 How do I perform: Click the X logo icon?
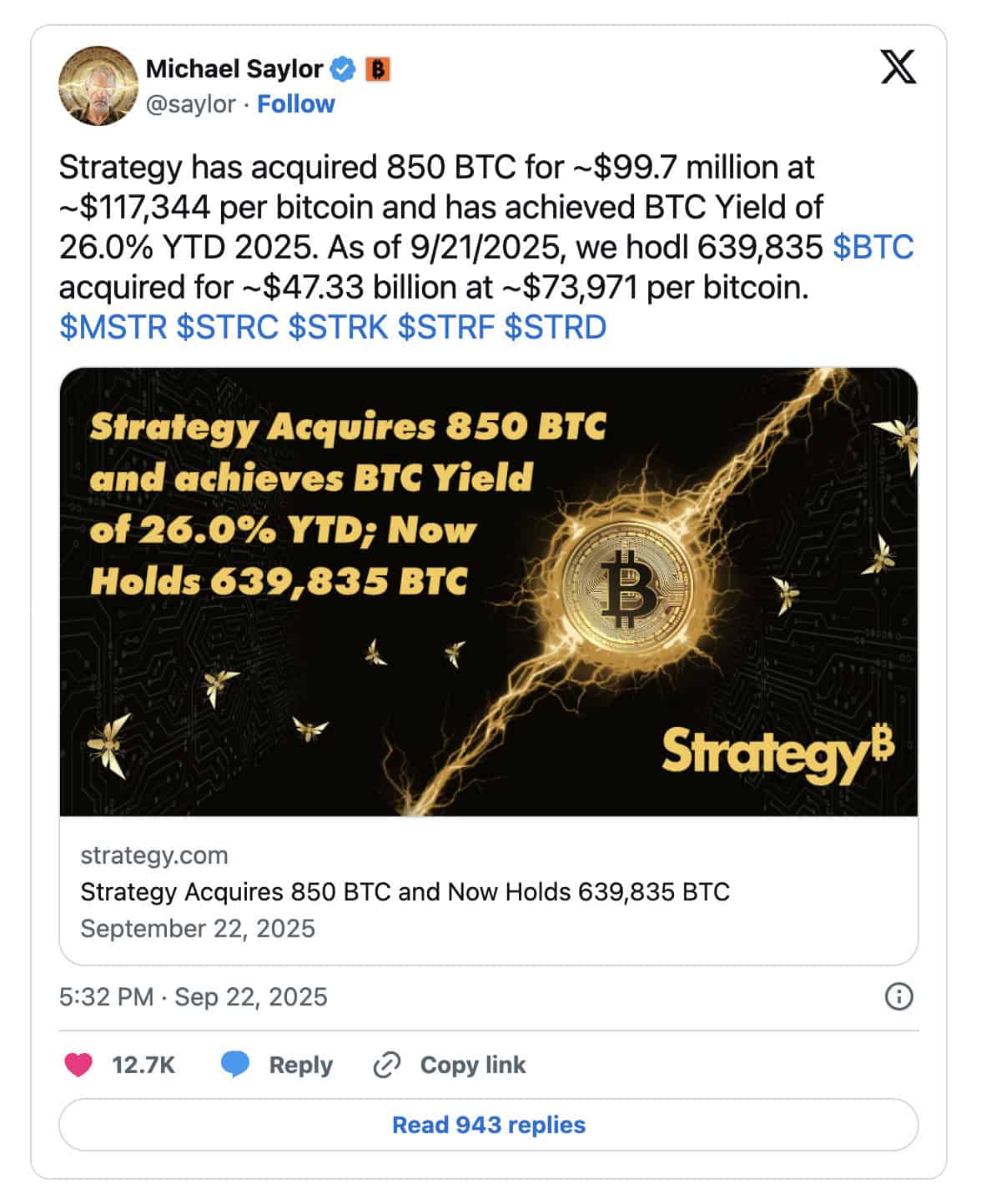[x=898, y=68]
